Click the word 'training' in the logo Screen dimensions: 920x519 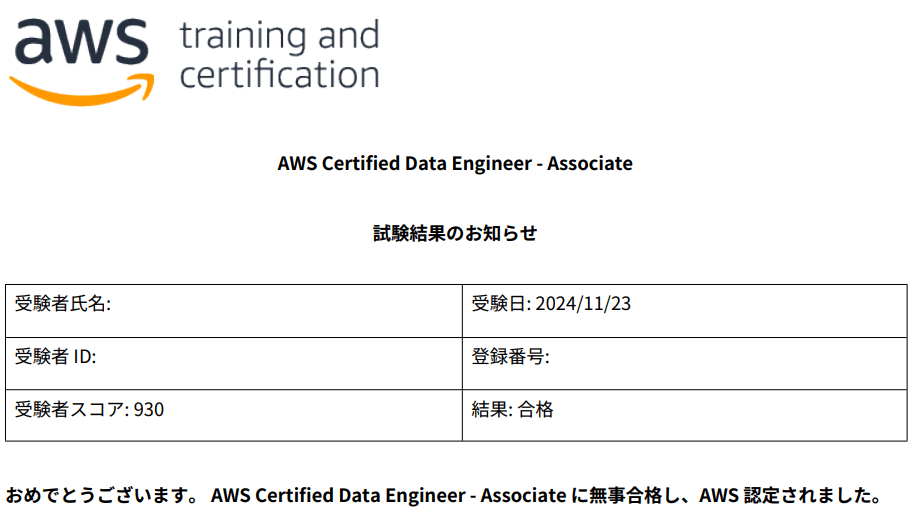tap(242, 37)
